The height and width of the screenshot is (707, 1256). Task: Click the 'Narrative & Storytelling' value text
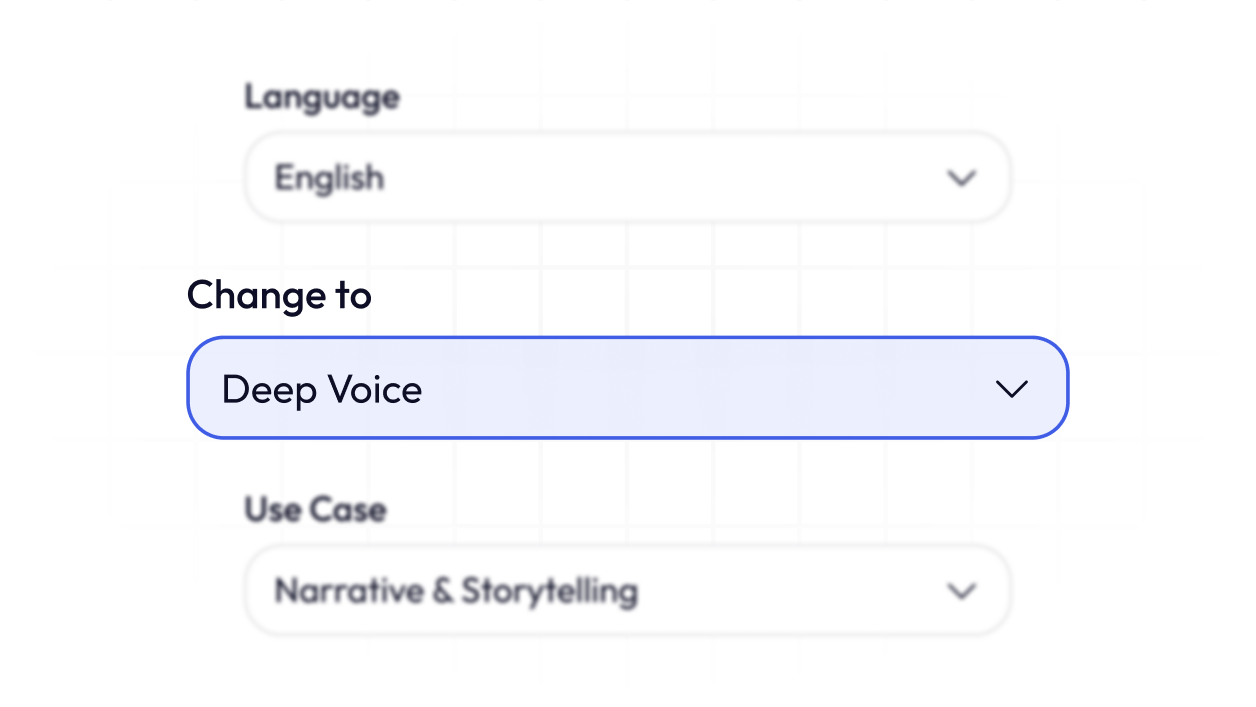point(455,591)
